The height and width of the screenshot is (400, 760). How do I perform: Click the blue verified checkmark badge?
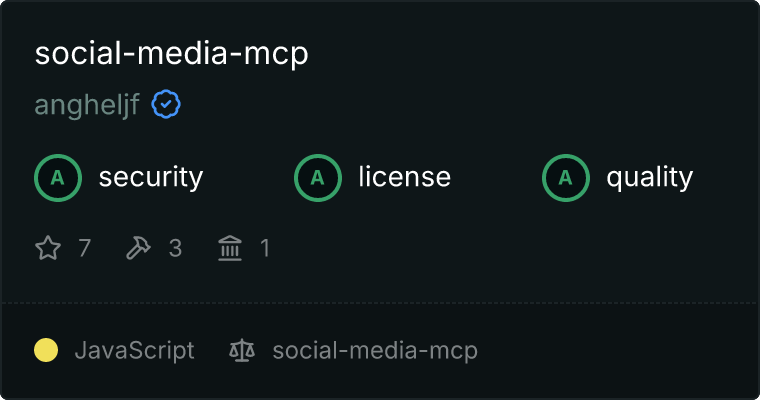[166, 104]
